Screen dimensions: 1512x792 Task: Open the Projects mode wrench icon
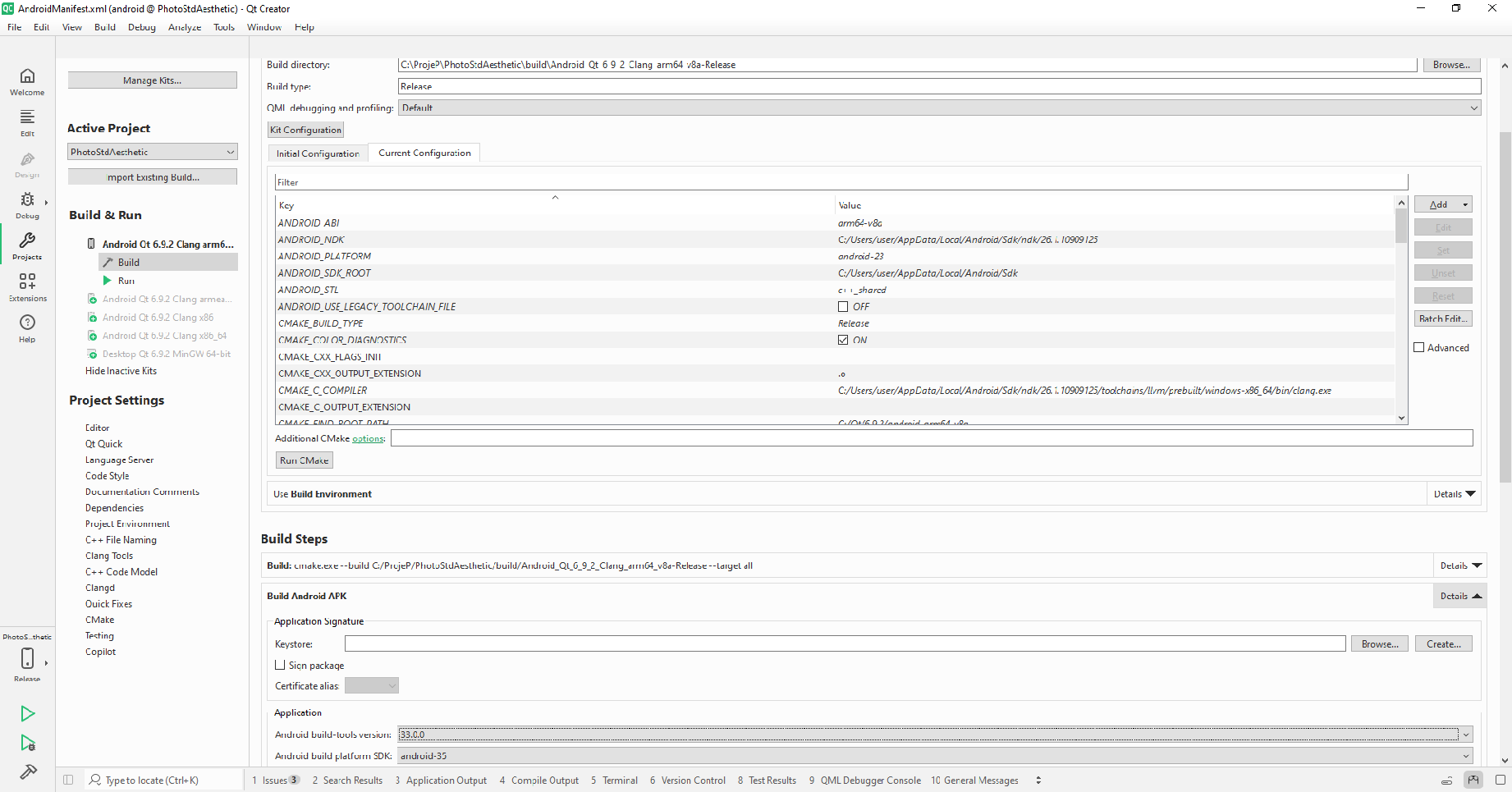click(27, 240)
